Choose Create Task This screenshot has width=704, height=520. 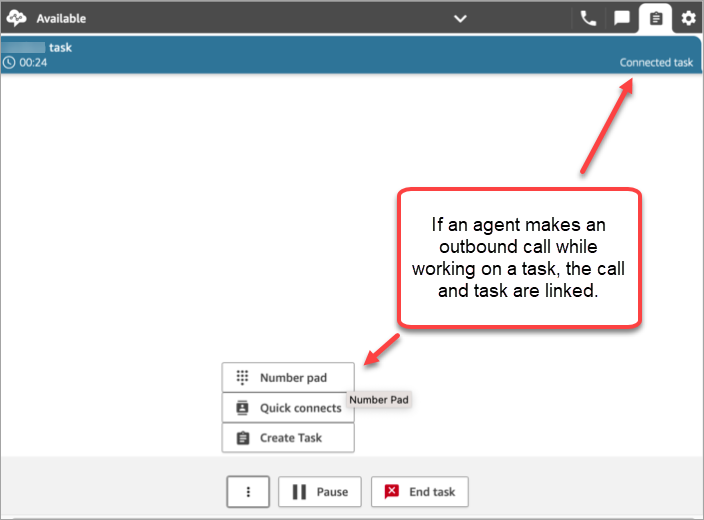coord(288,438)
